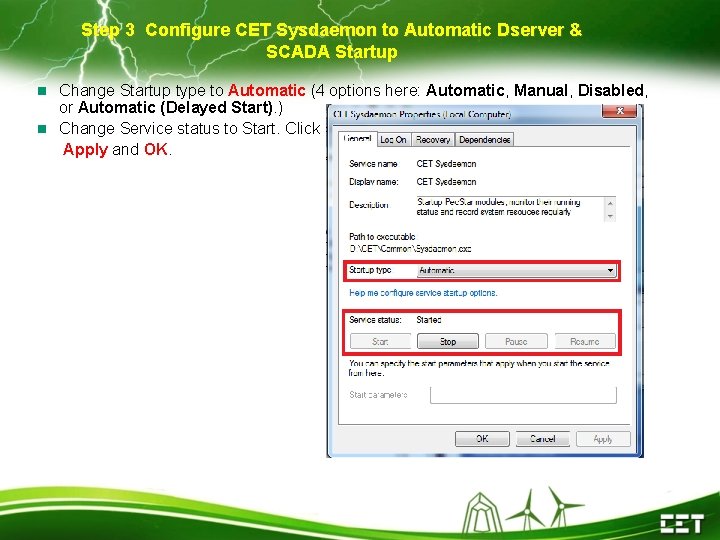
Task: Stop the CET Sysdaemon service
Action: click(448, 342)
